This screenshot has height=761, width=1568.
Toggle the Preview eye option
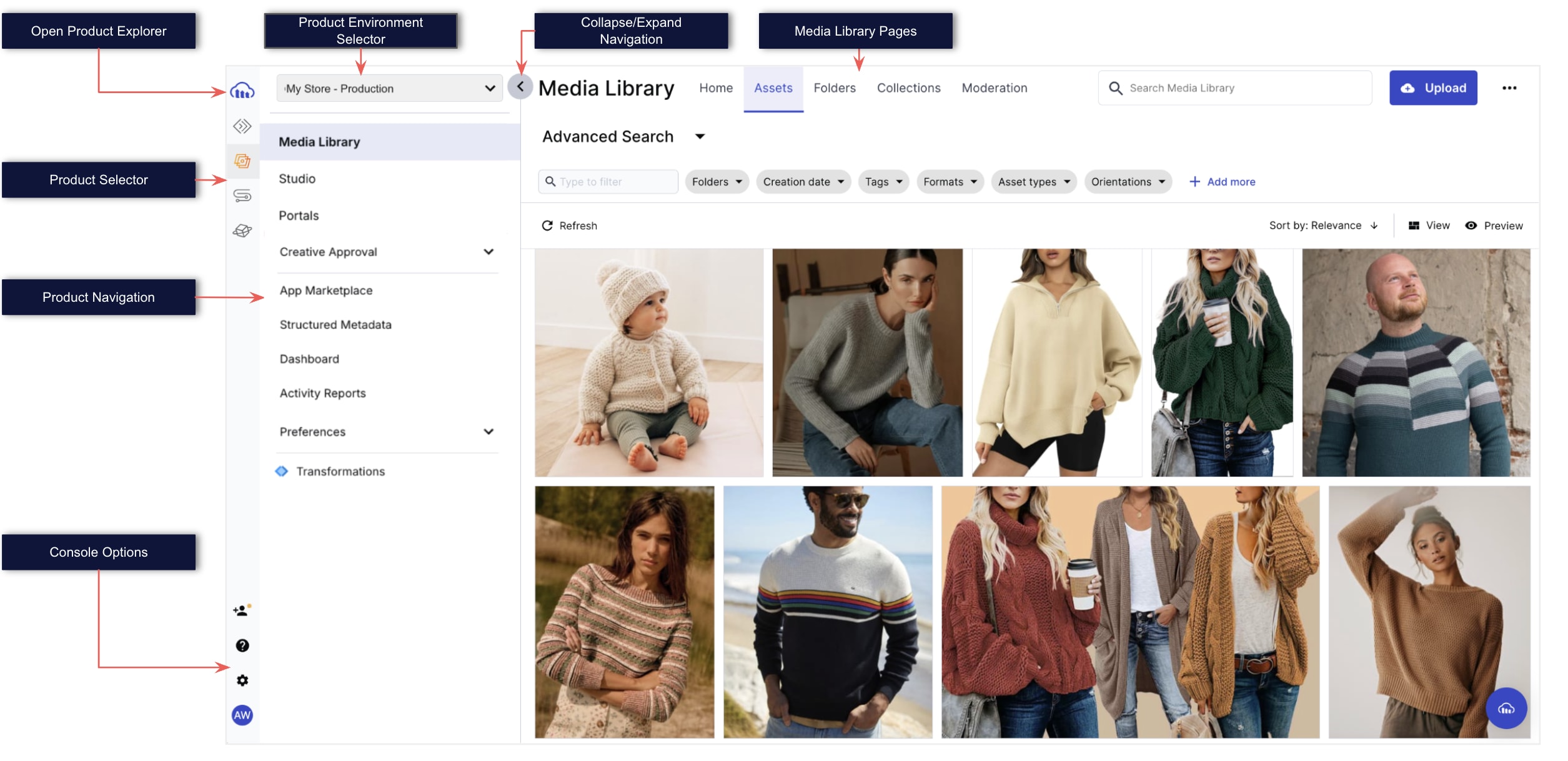click(x=1494, y=226)
